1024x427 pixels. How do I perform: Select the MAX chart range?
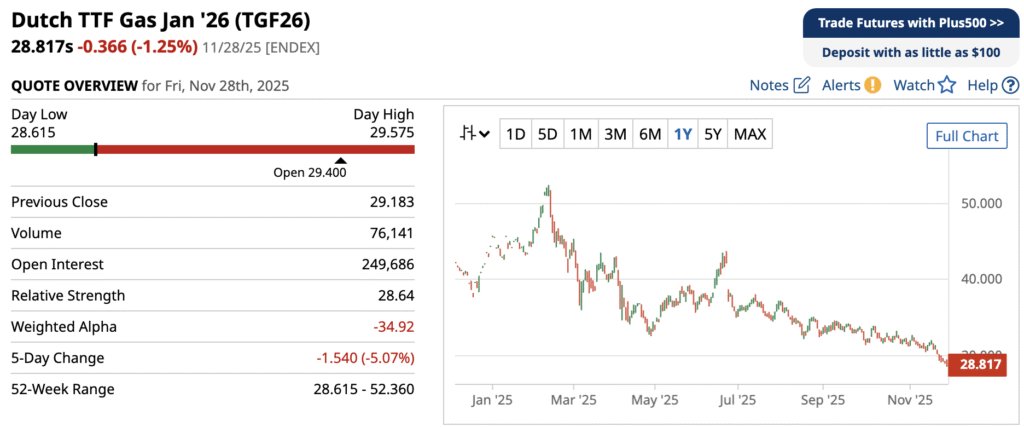pyautogui.click(x=750, y=134)
